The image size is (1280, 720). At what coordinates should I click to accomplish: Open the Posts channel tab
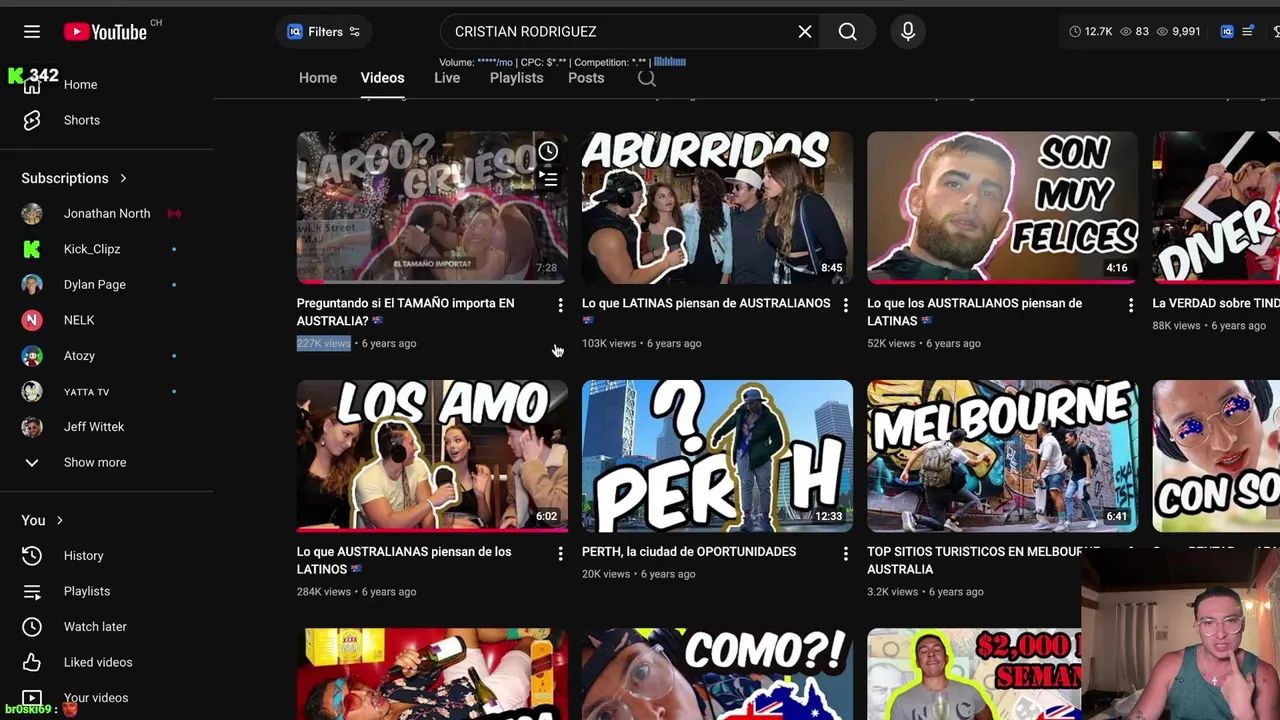(586, 78)
